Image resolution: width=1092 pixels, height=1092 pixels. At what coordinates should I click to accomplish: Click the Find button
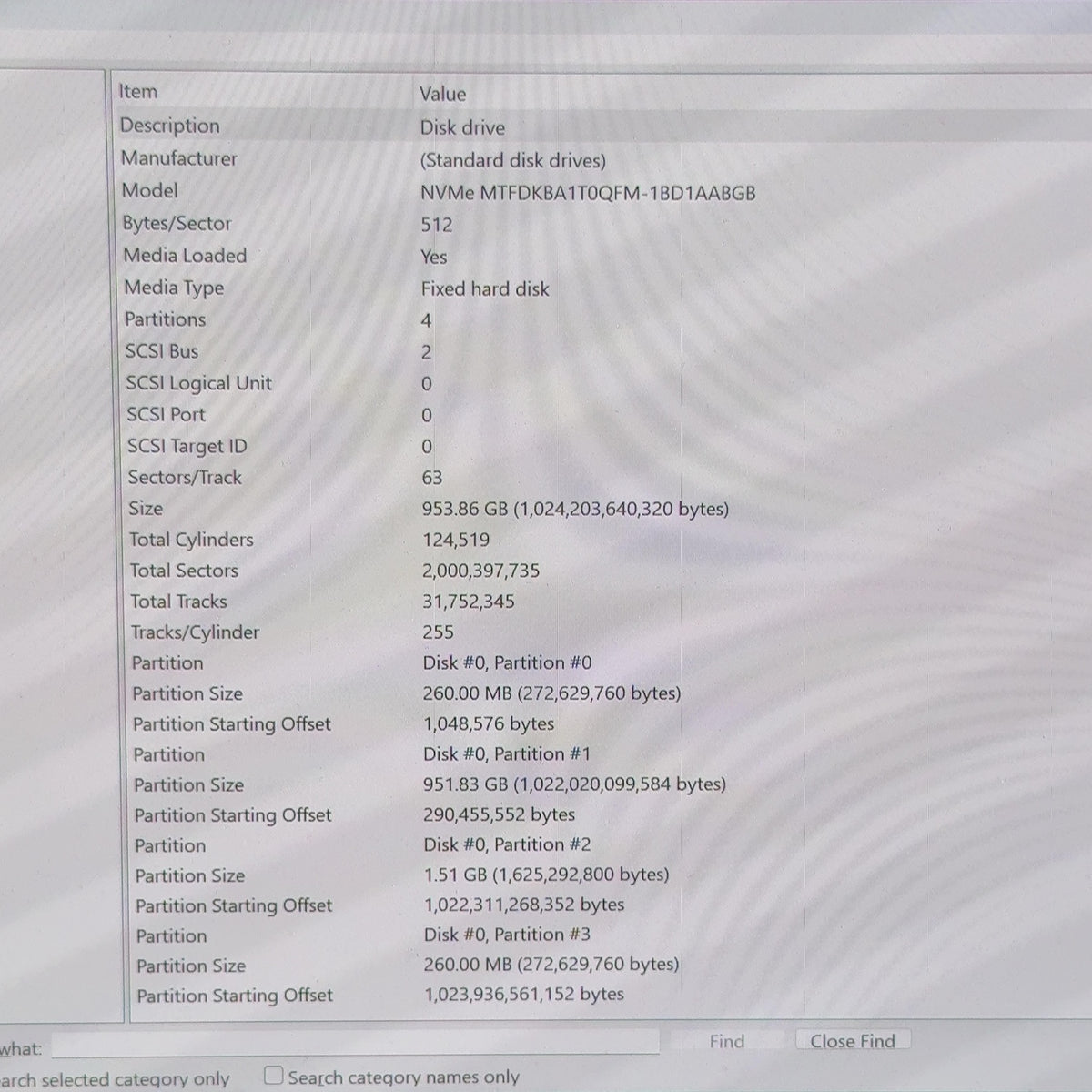pyautogui.click(x=726, y=1042)
